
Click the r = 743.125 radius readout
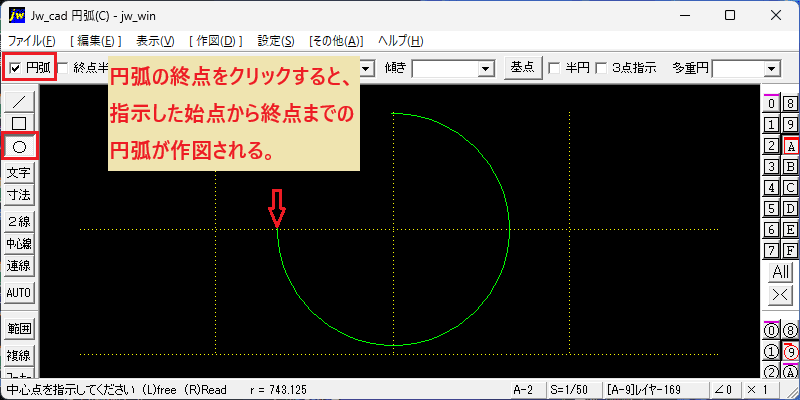tap(279, 390)
